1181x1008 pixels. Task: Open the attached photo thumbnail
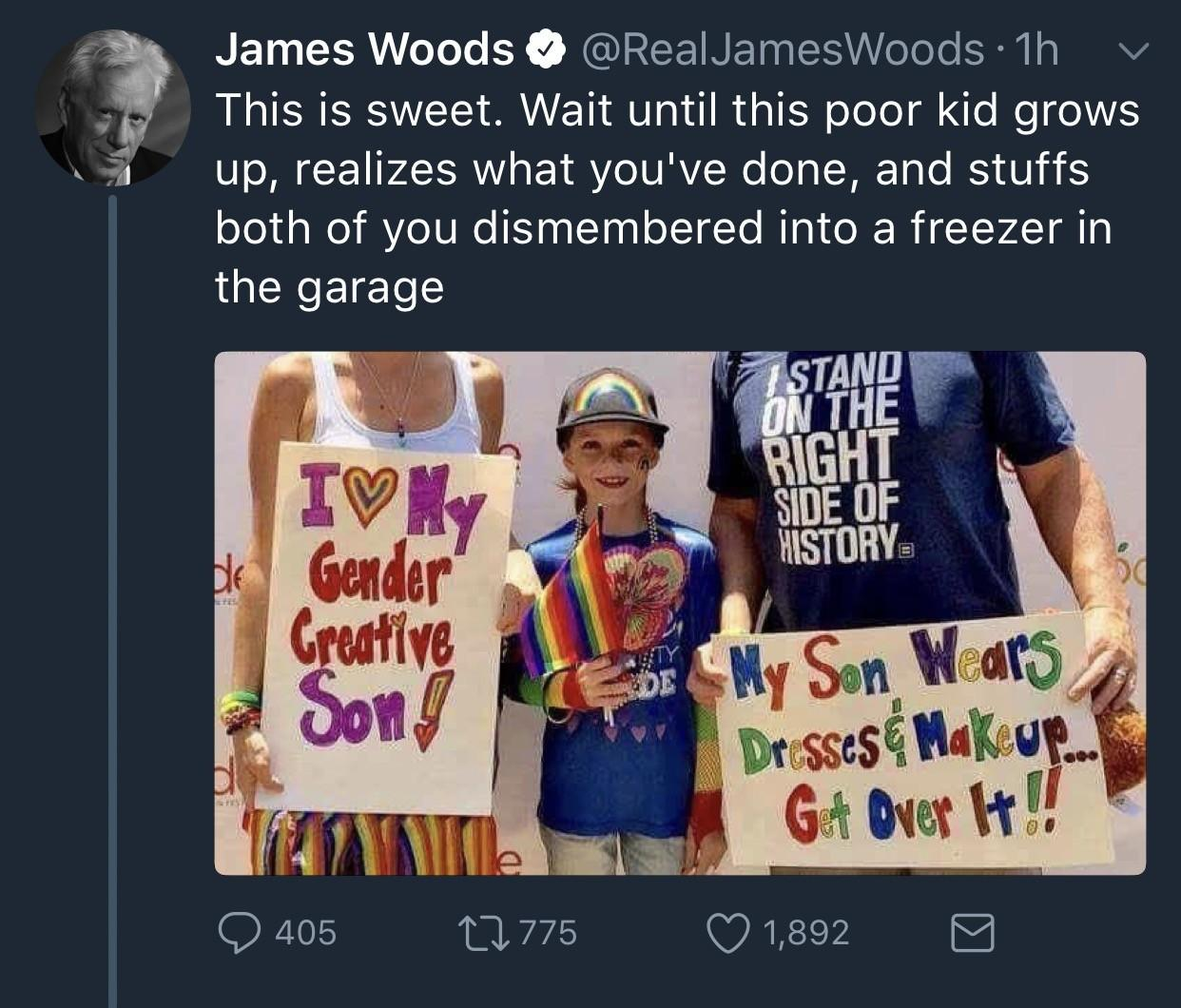click(680, 613)
